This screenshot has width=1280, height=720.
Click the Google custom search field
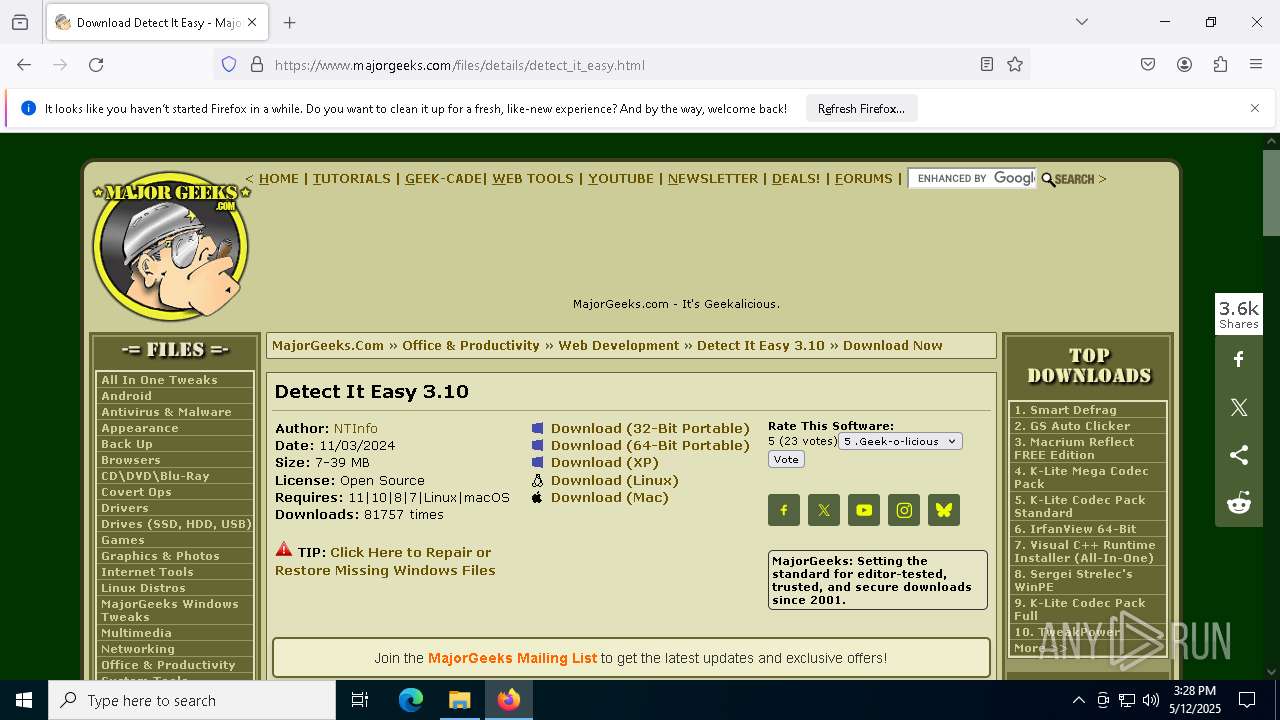(x=972, y=178)
